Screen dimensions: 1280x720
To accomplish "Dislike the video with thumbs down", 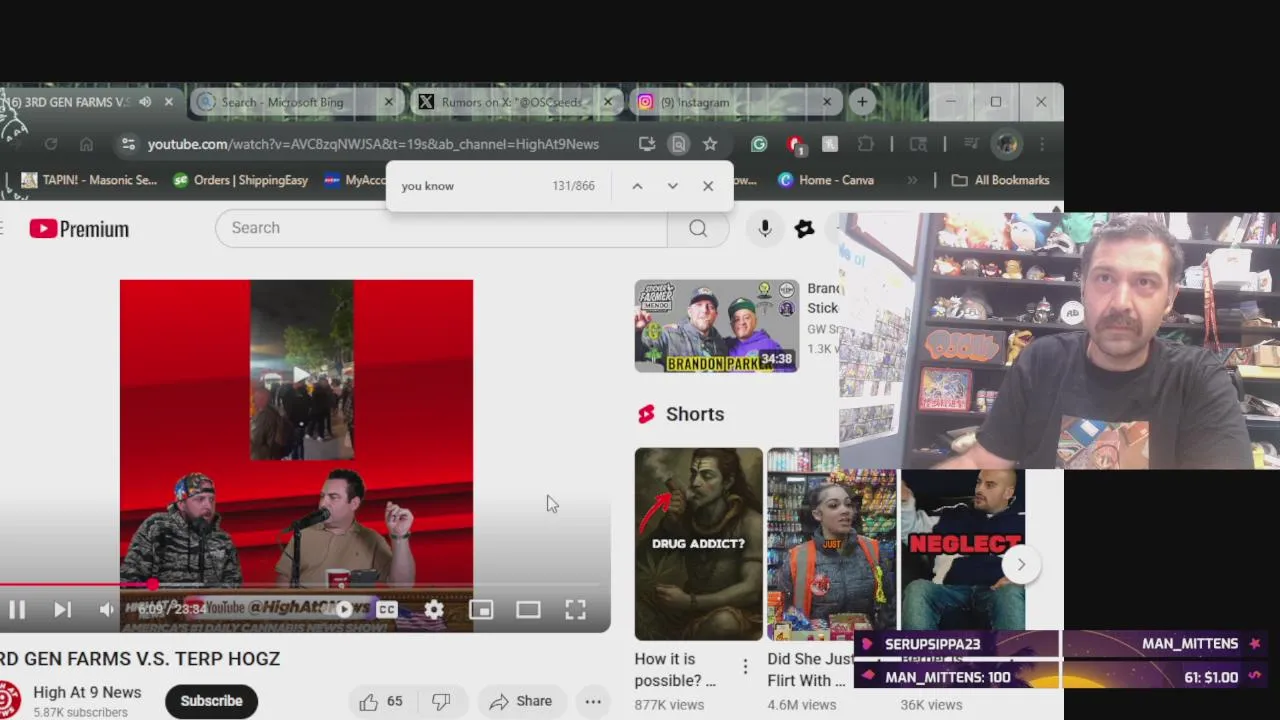I will coord(441,701).
